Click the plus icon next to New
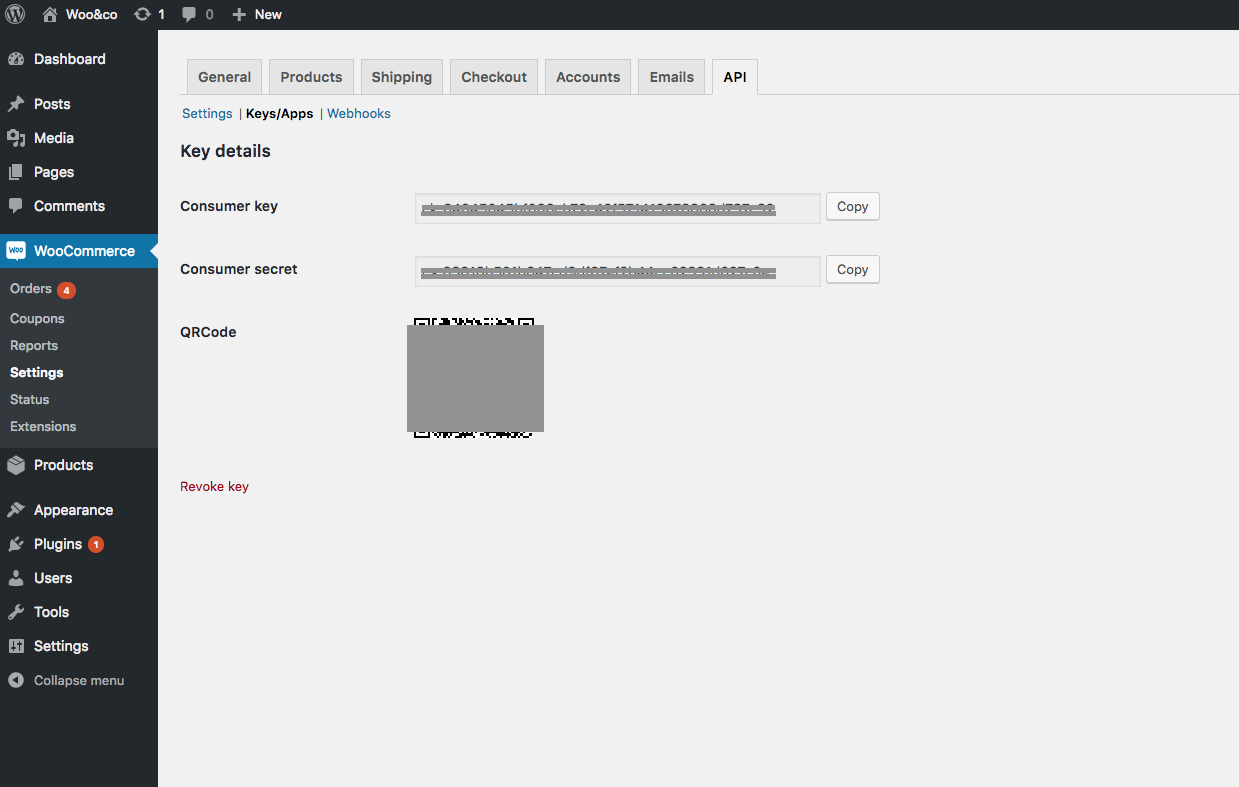This screenshot has height=787, width=1239. click(238, 14)
